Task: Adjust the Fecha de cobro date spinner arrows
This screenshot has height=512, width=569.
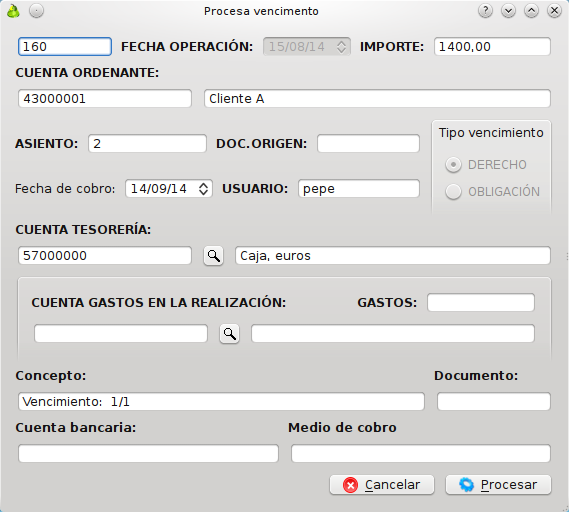Action: point(204,189)
